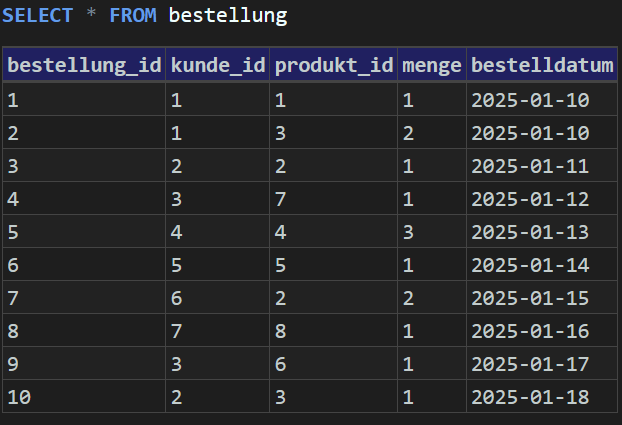The height and width of the screenshot is (425, 622).
Task: Select bestellung_id cell in the 2025-01-13 row
Action: coord(84,232)
